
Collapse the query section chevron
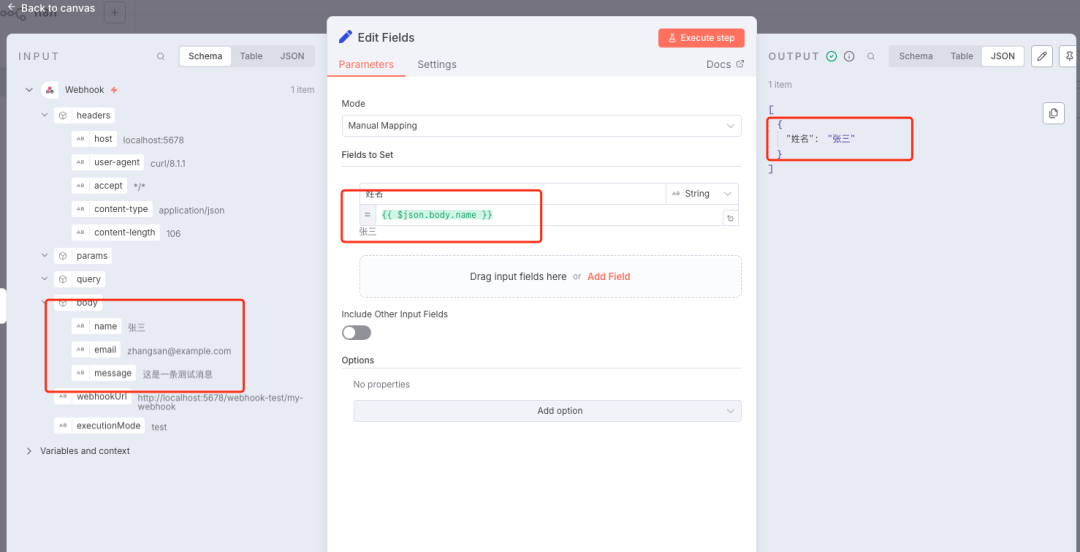(45, 279)
